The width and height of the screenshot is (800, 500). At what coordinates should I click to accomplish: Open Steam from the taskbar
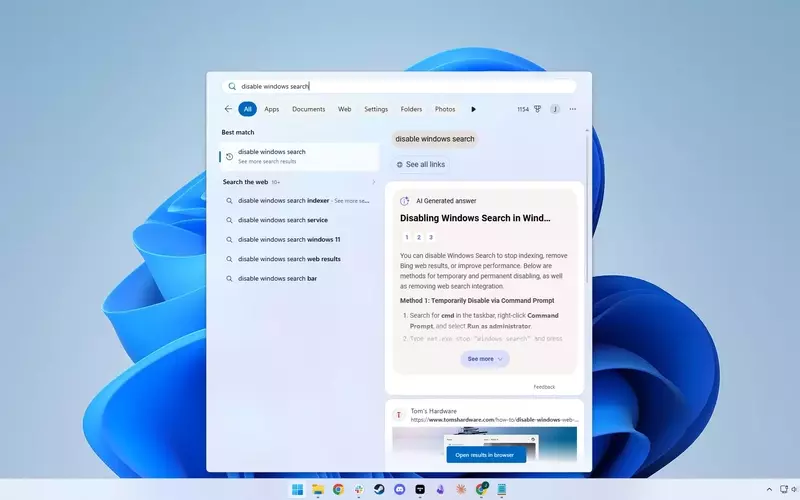pos(379,489)
